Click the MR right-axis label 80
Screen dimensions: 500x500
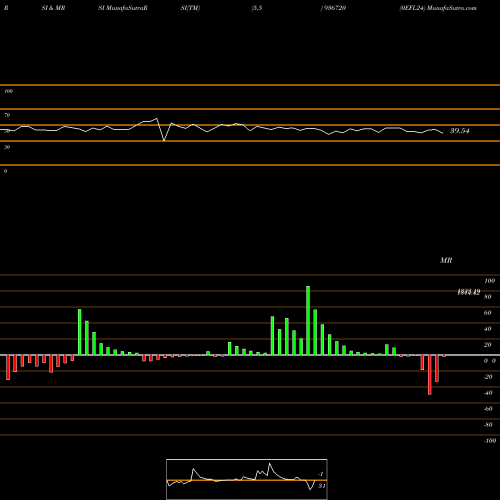point(488,297)
